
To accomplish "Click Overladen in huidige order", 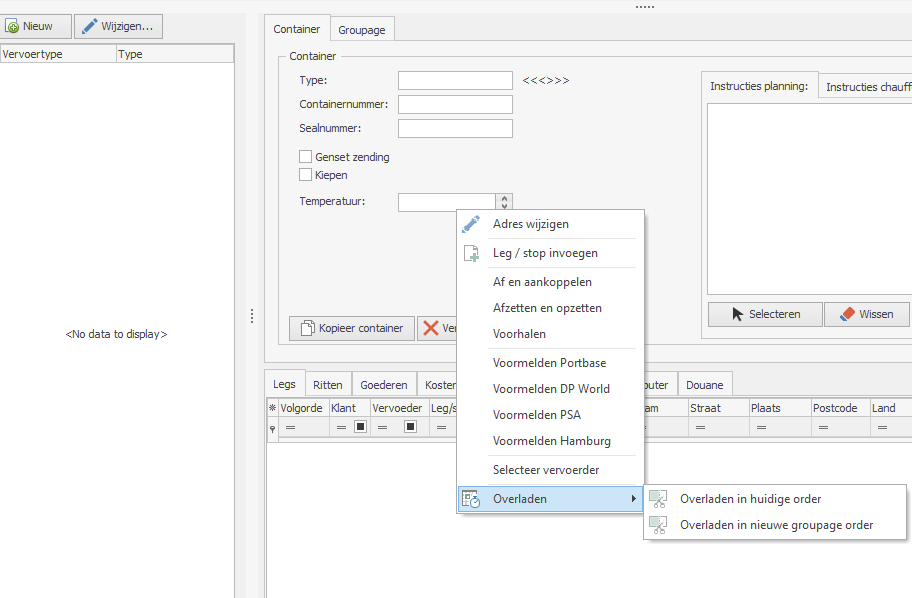I will [775, 499].
